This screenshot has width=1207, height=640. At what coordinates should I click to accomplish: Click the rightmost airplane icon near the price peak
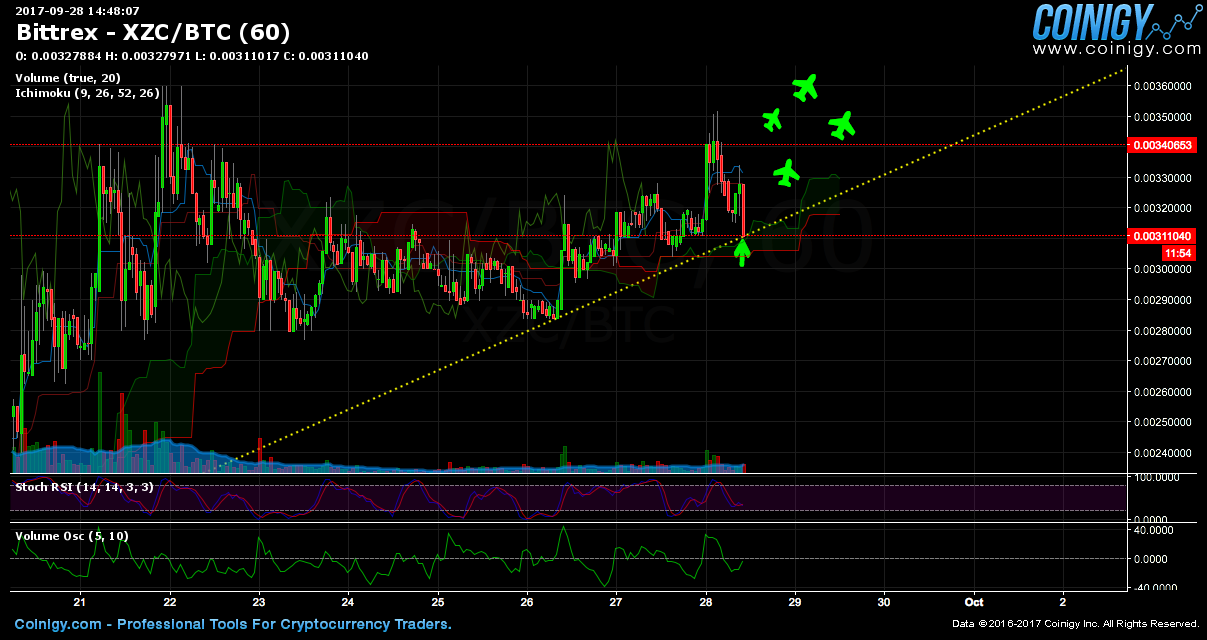(x=842, y=124)
